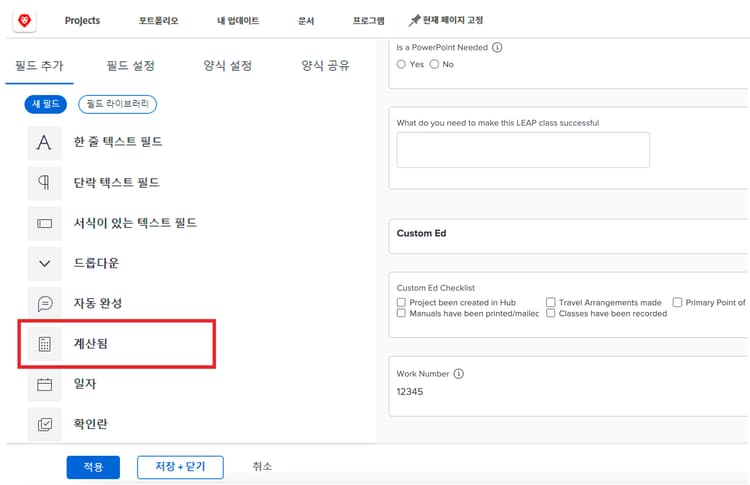Add a 드롭다운 field

click(96, 263)
